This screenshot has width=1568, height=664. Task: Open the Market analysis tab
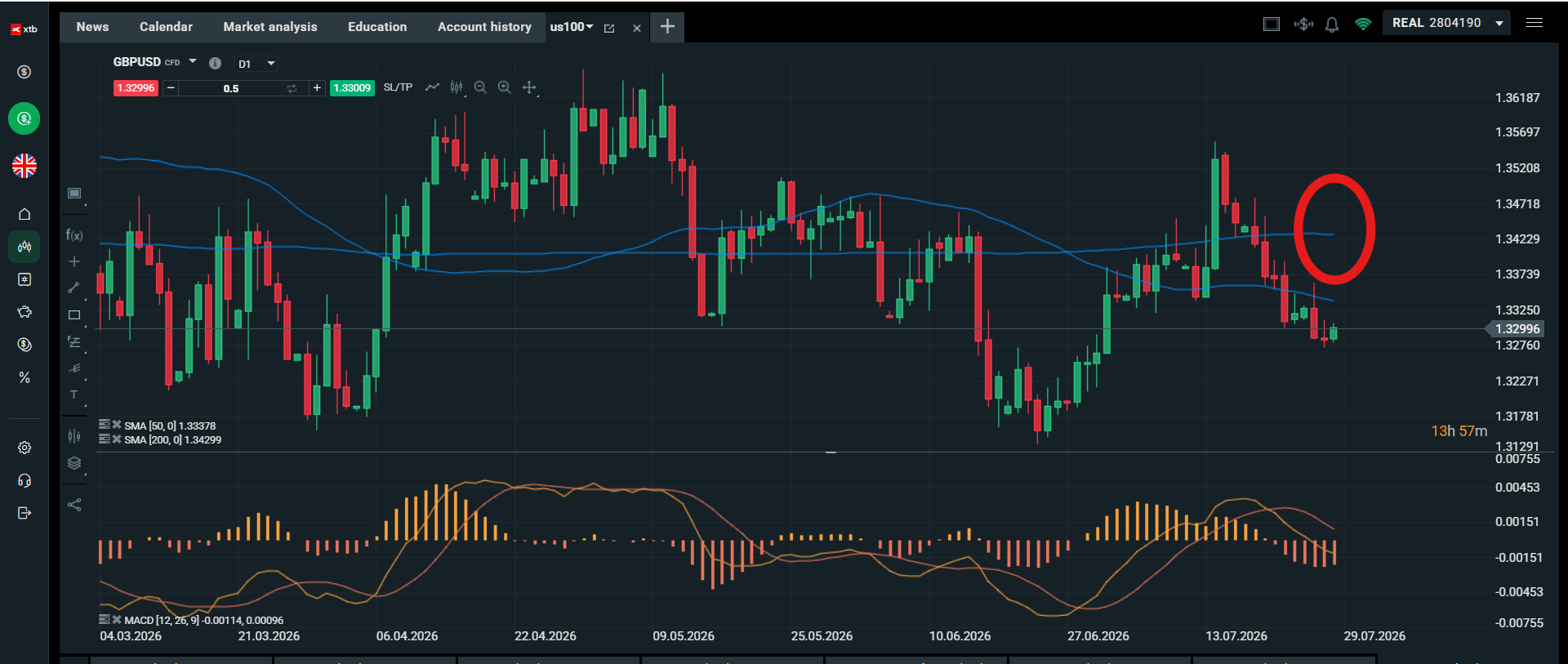270,27
